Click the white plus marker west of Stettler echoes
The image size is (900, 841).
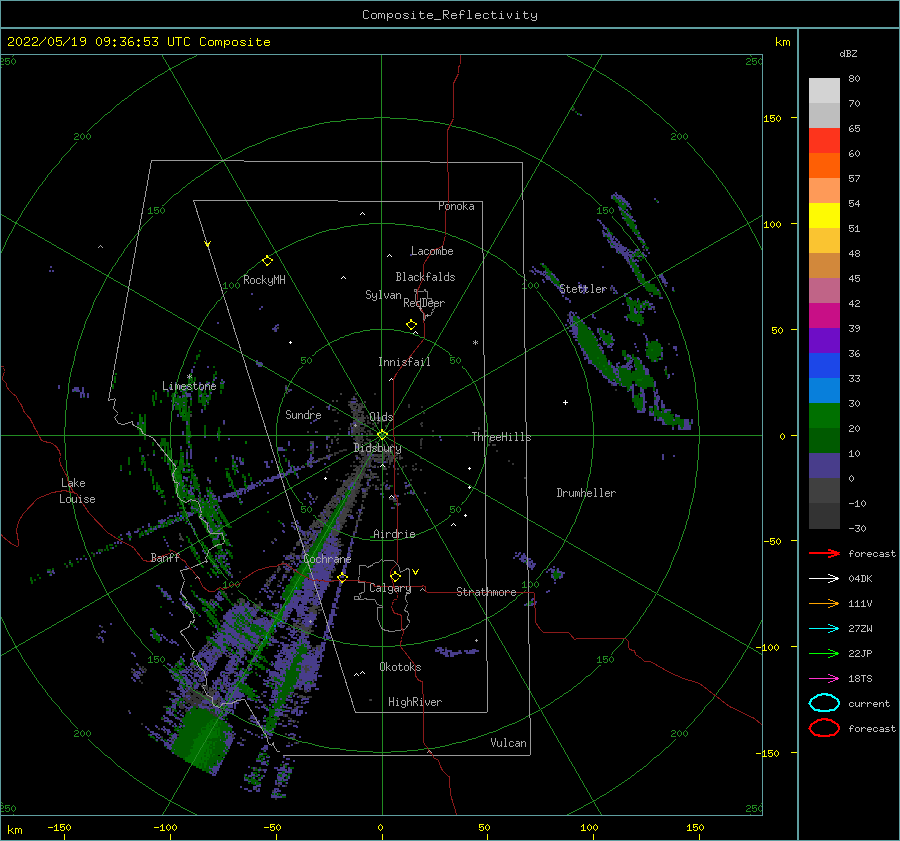(565, 402)
